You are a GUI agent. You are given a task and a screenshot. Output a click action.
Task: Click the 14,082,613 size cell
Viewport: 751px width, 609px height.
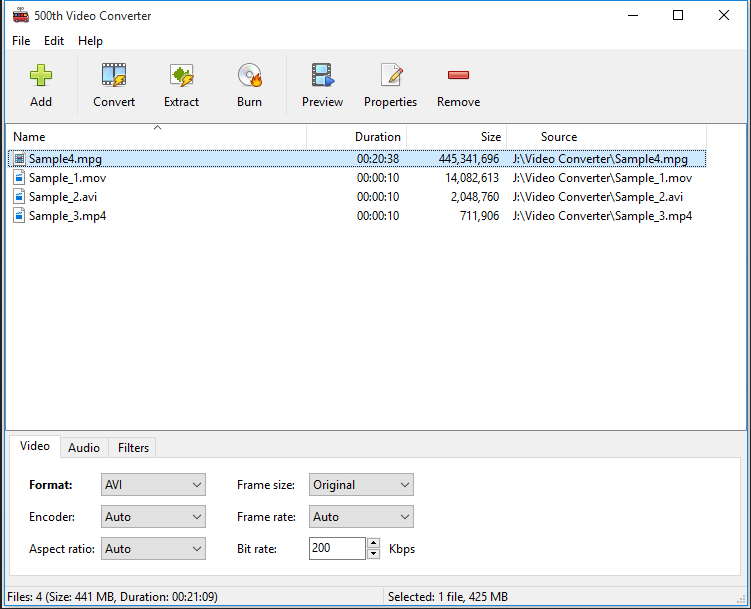pos(472,178)
